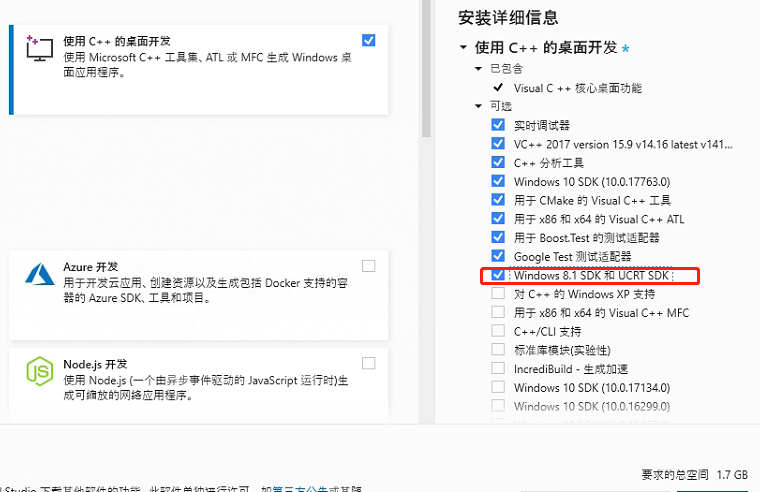Click the Azure 开发 logo icon
This screenshot has width=760, height=492.
pos(40,273)
